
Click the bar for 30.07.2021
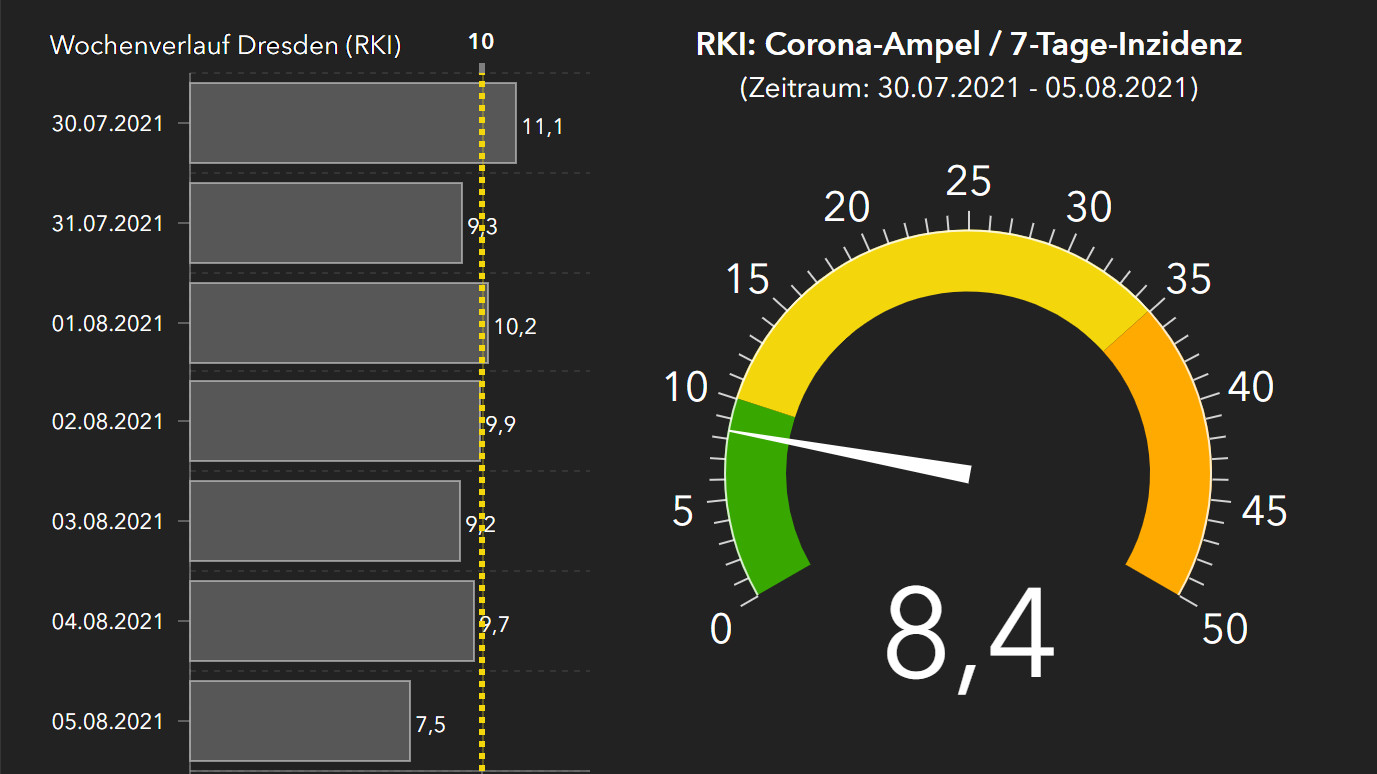click(x=352, y=123)
